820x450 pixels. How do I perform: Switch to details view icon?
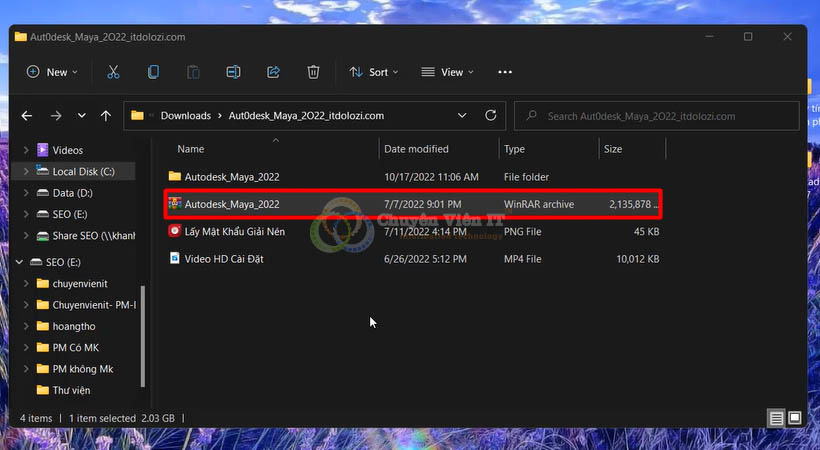pos(776,417)
